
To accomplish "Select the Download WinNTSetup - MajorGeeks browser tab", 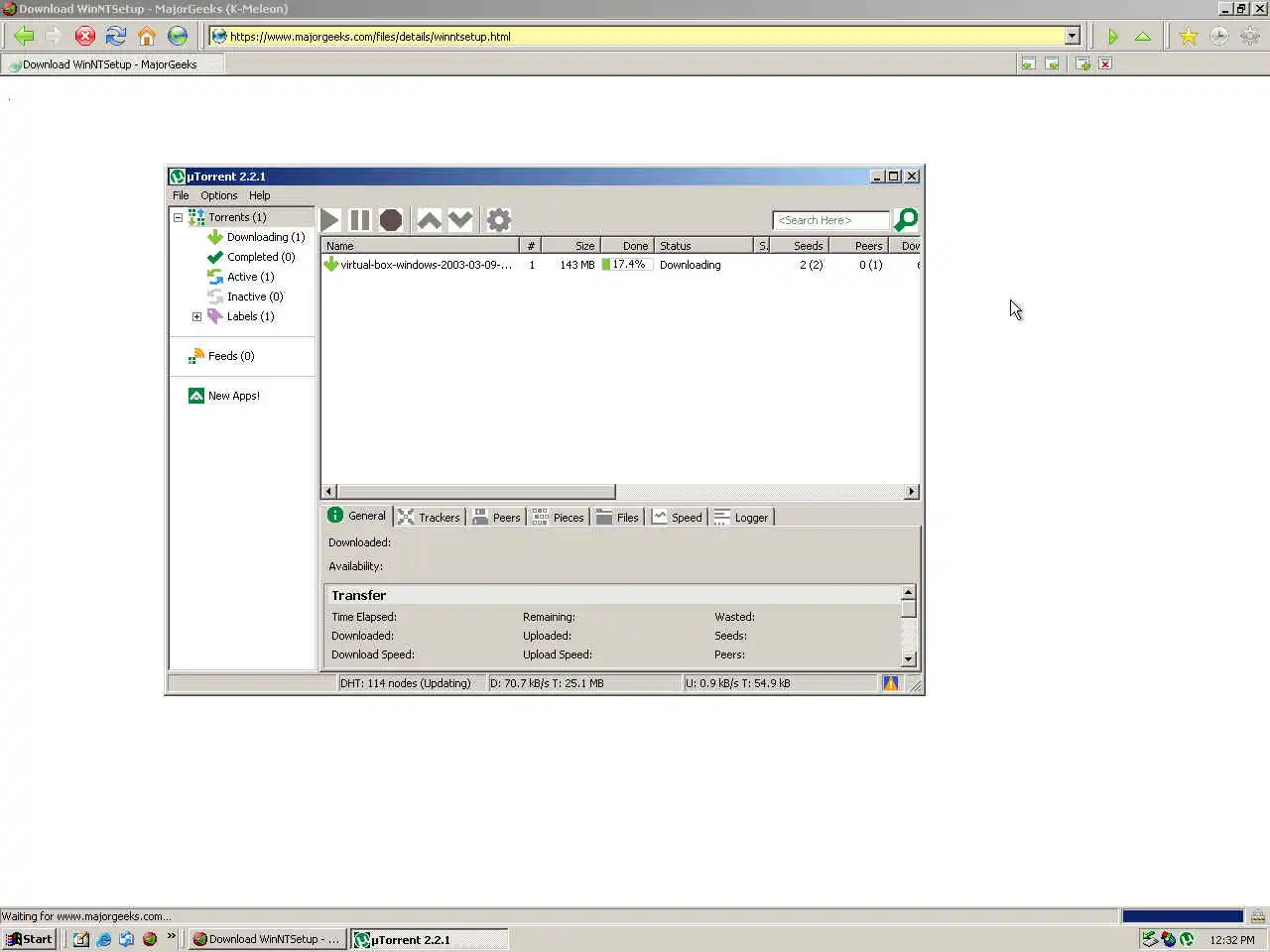I will click(x=111, y=64).
